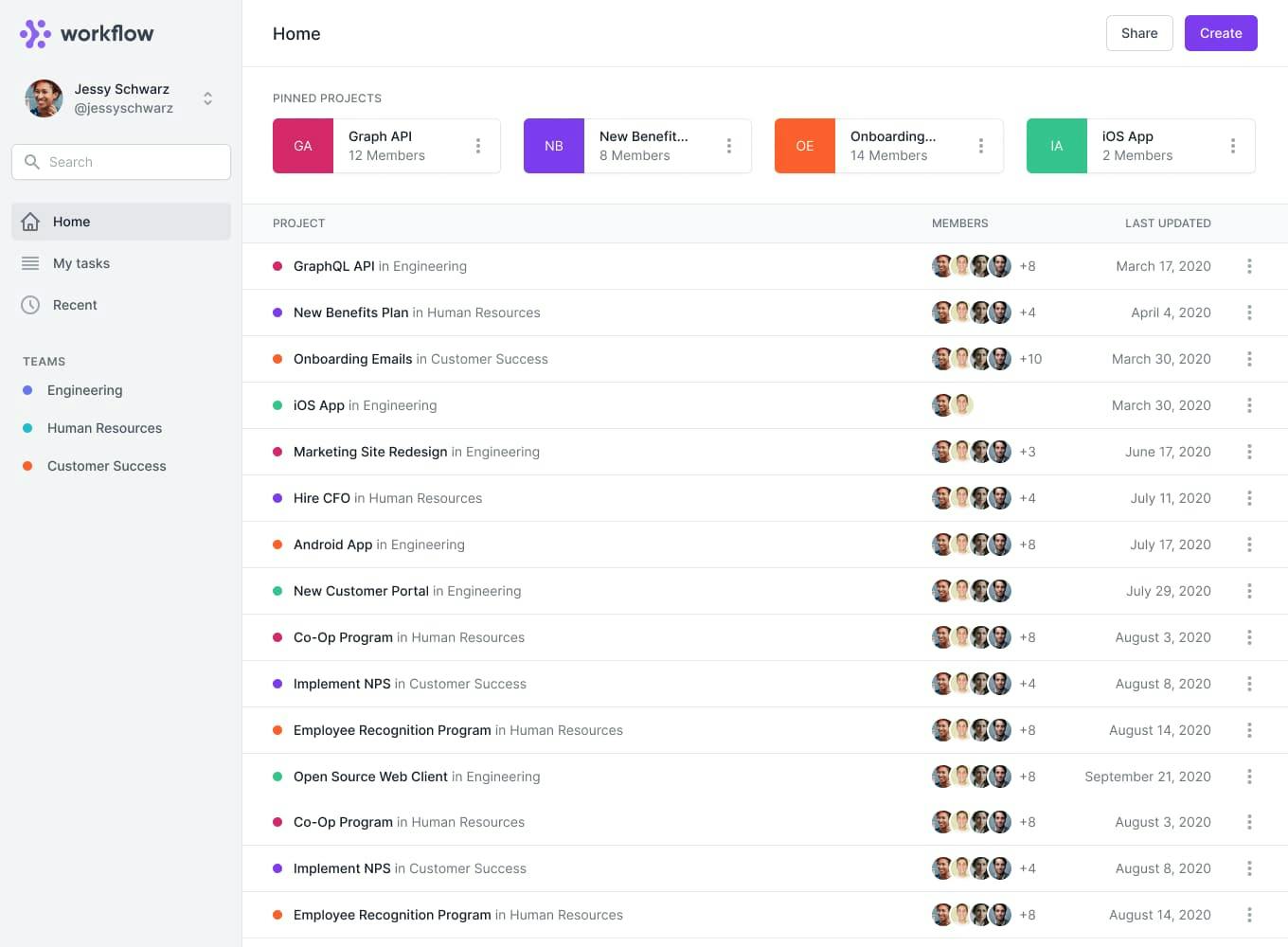Open options for Hire CFO row

1249,498
